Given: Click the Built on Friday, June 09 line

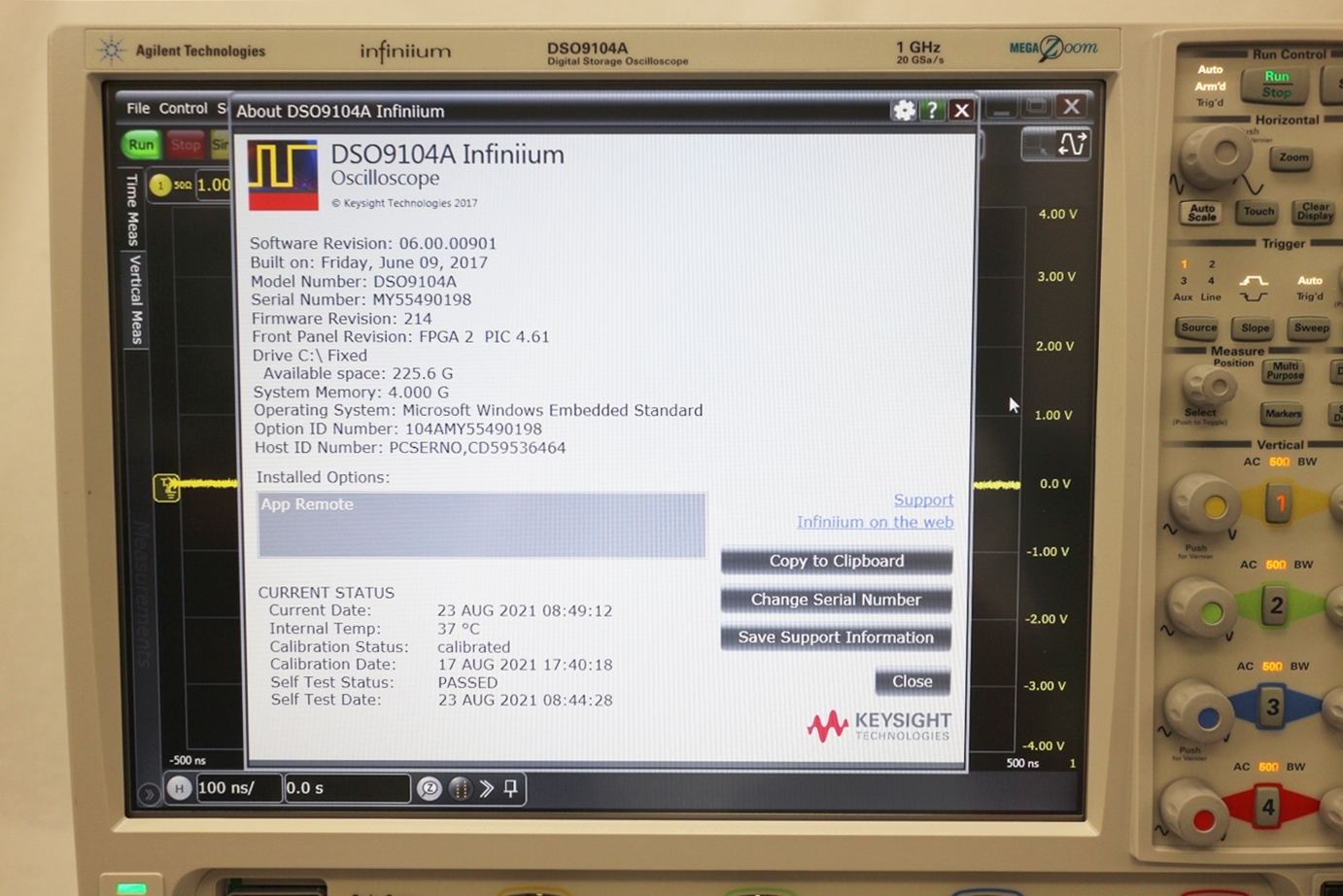Looking at the screenshot, I should click(369, 262).
